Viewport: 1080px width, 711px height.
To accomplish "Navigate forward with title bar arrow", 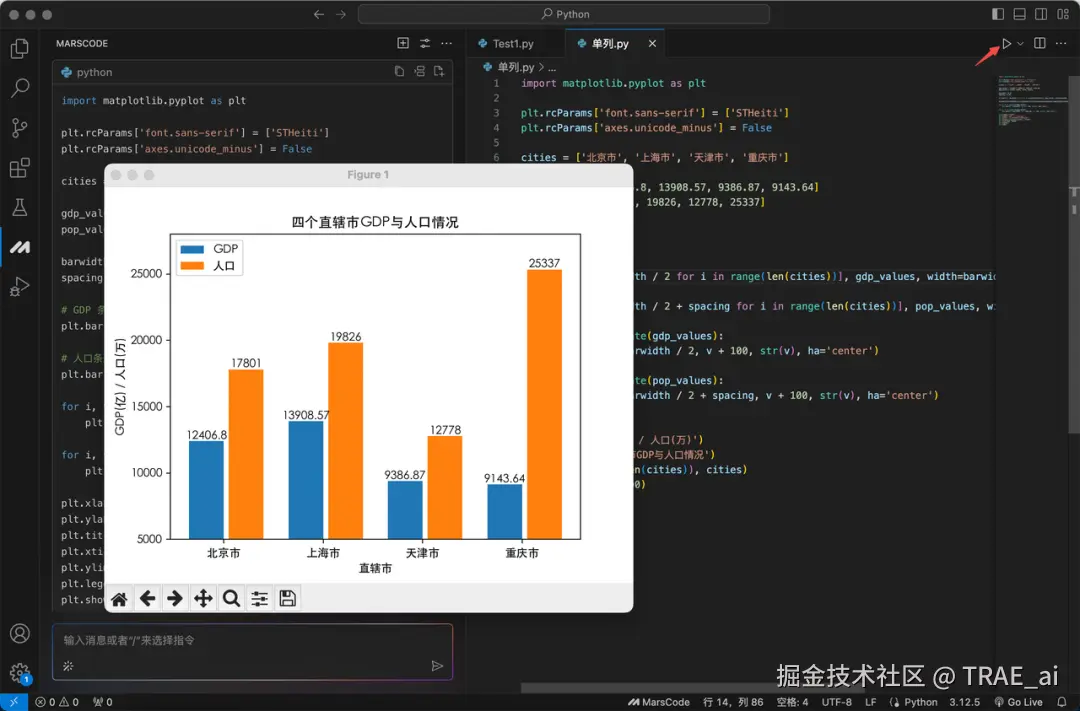I will click(341, 14).
